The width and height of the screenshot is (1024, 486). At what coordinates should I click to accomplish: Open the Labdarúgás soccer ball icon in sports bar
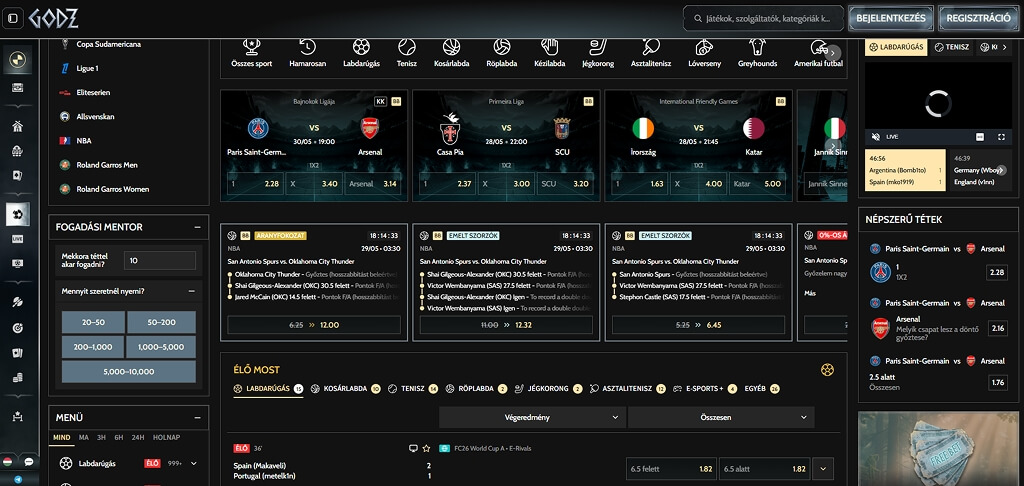coord(361,47)
